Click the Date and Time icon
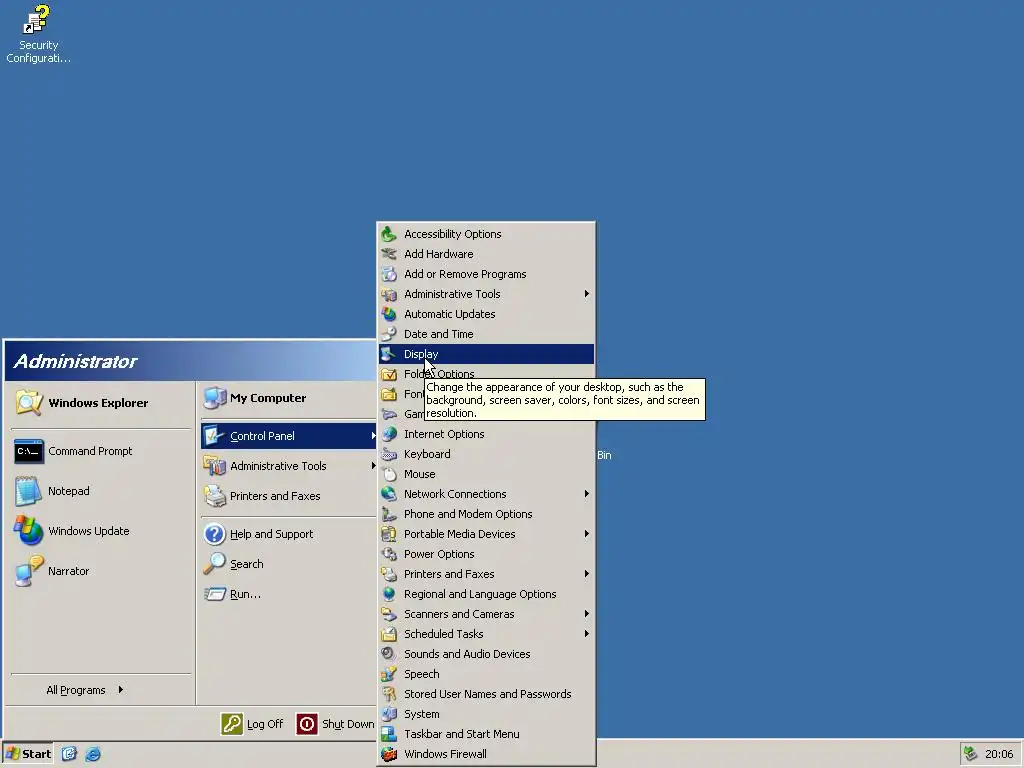 coord(389,334)
